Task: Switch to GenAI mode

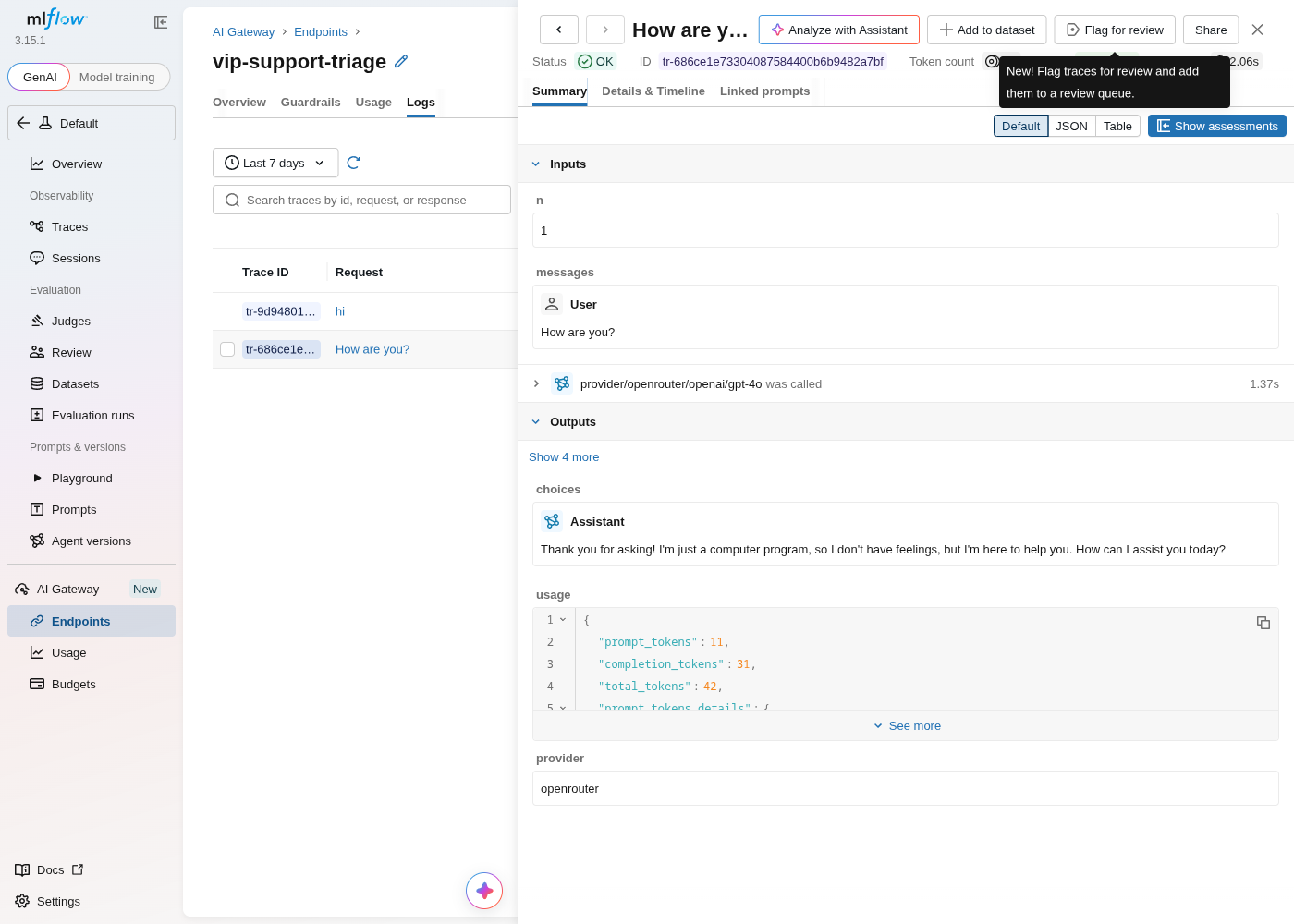Action: click(40, 77)
